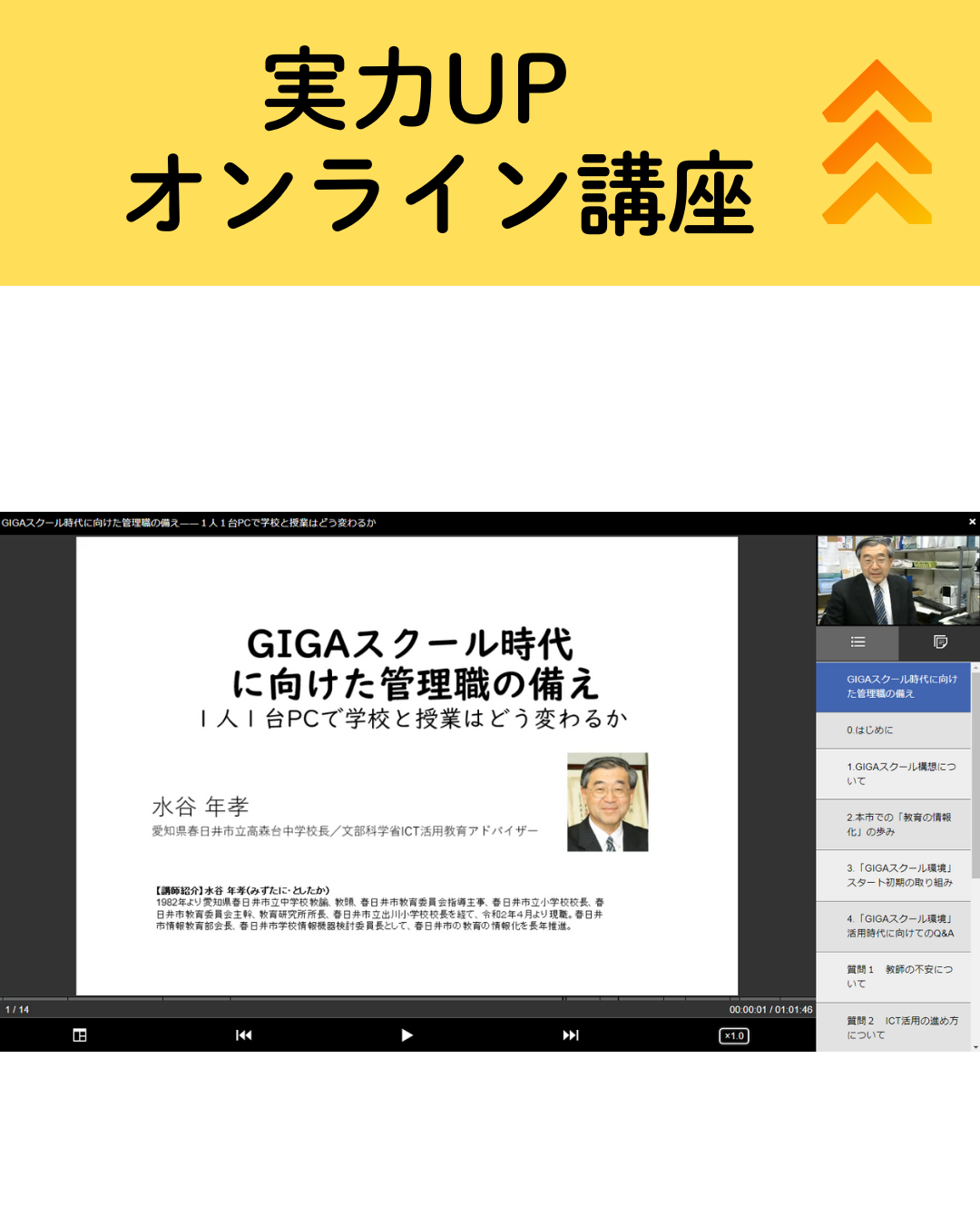Skip to the next slide

pos(570,1035)
